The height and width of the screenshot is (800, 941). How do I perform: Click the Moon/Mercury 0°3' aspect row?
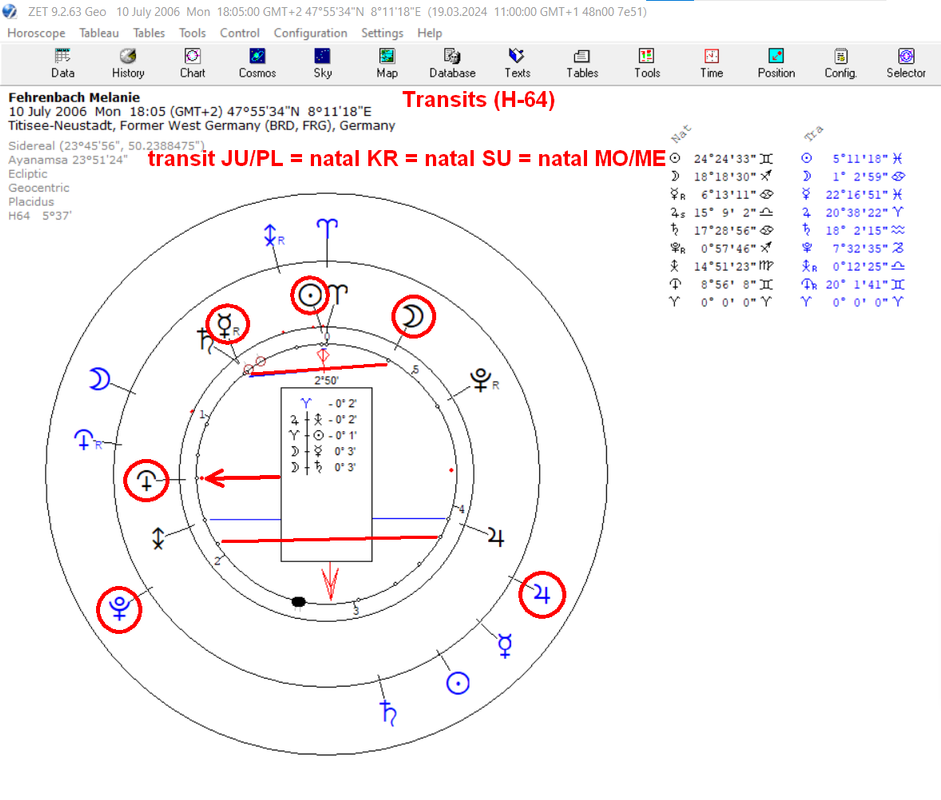click(324, 451)
